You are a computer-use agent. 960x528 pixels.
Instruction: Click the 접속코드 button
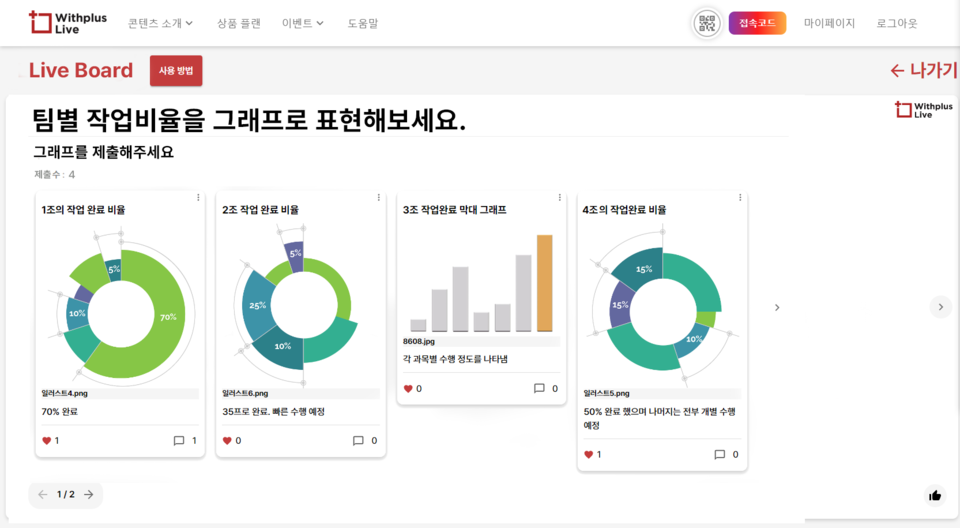(x=757, y=23)
